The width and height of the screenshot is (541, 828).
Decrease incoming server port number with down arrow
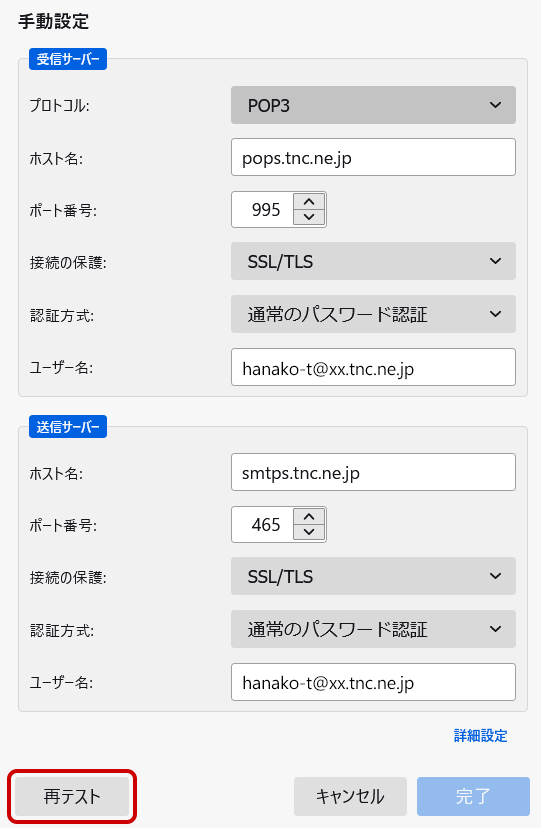[x=309, y=217]
